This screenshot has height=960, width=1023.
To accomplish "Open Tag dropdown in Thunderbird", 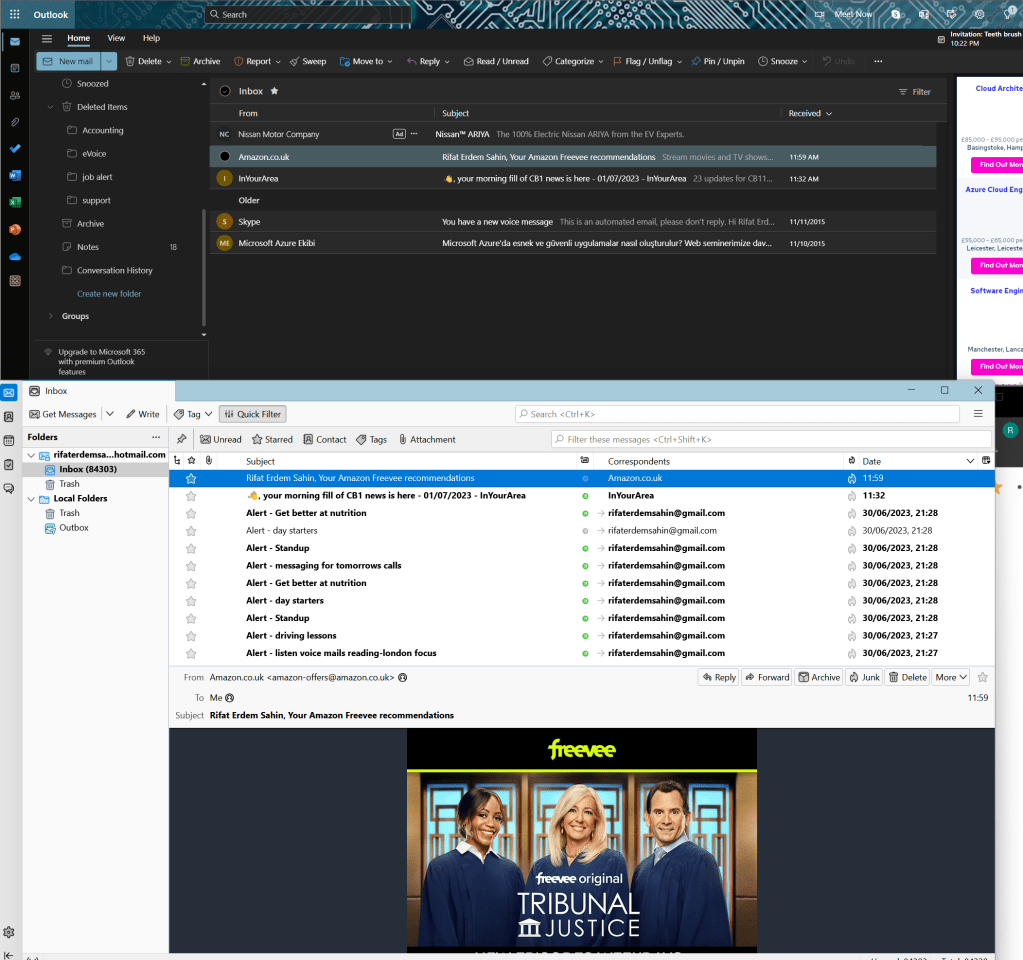I will pyautogui.click(x=193, y=414).
